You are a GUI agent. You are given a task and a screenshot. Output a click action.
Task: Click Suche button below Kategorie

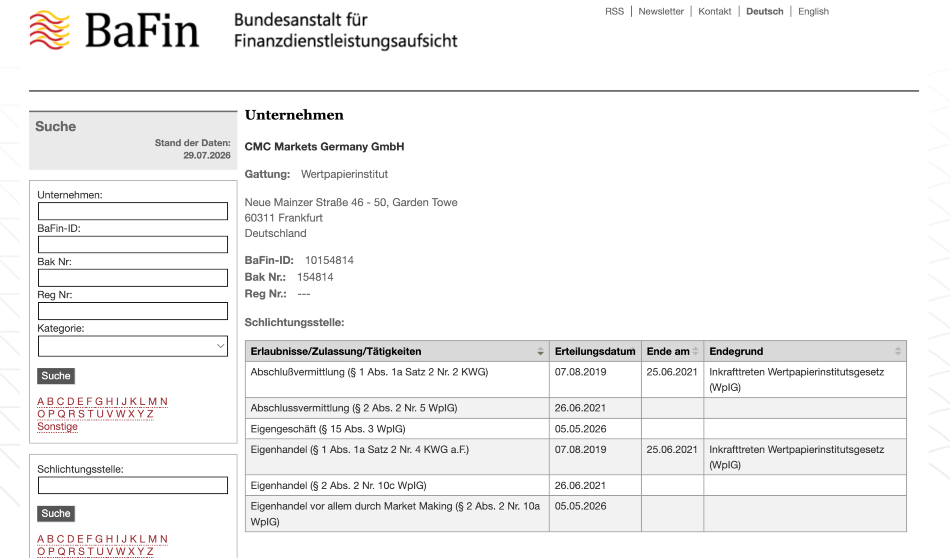tap(56, 376)
